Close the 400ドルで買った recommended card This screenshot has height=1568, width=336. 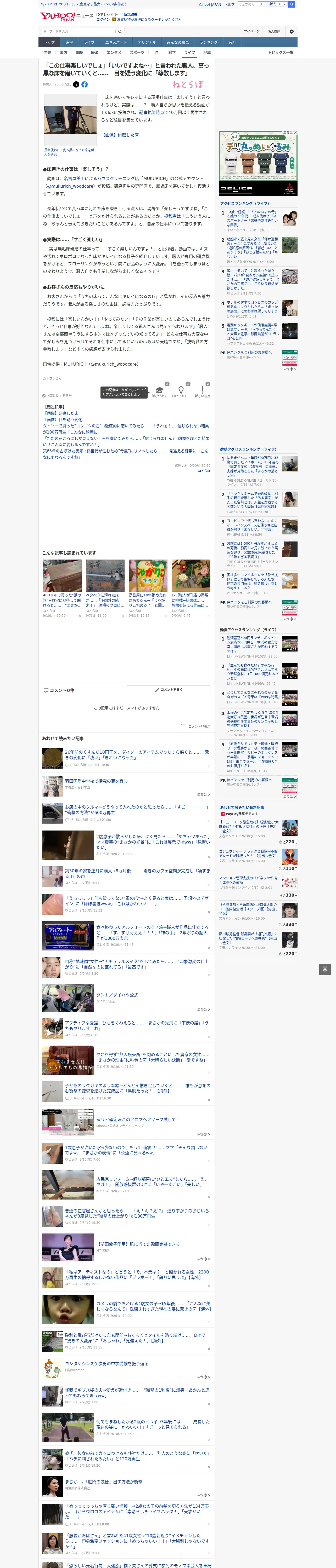point(80,615)
